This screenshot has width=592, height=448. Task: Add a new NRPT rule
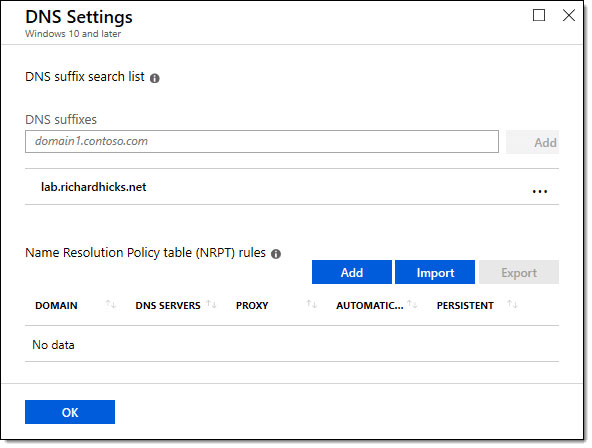coord(352,272)
